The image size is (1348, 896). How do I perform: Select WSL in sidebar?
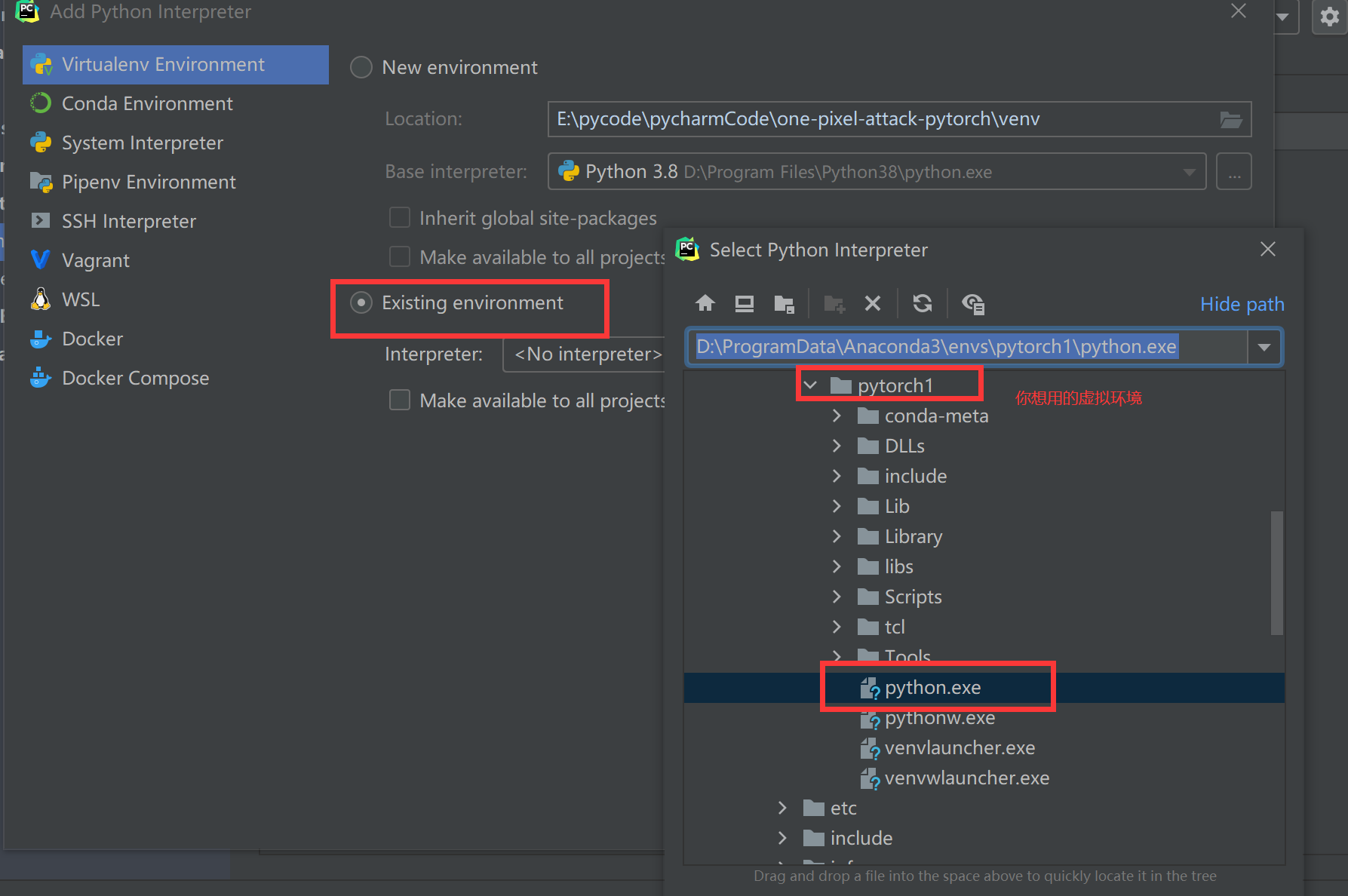(176, 299)
